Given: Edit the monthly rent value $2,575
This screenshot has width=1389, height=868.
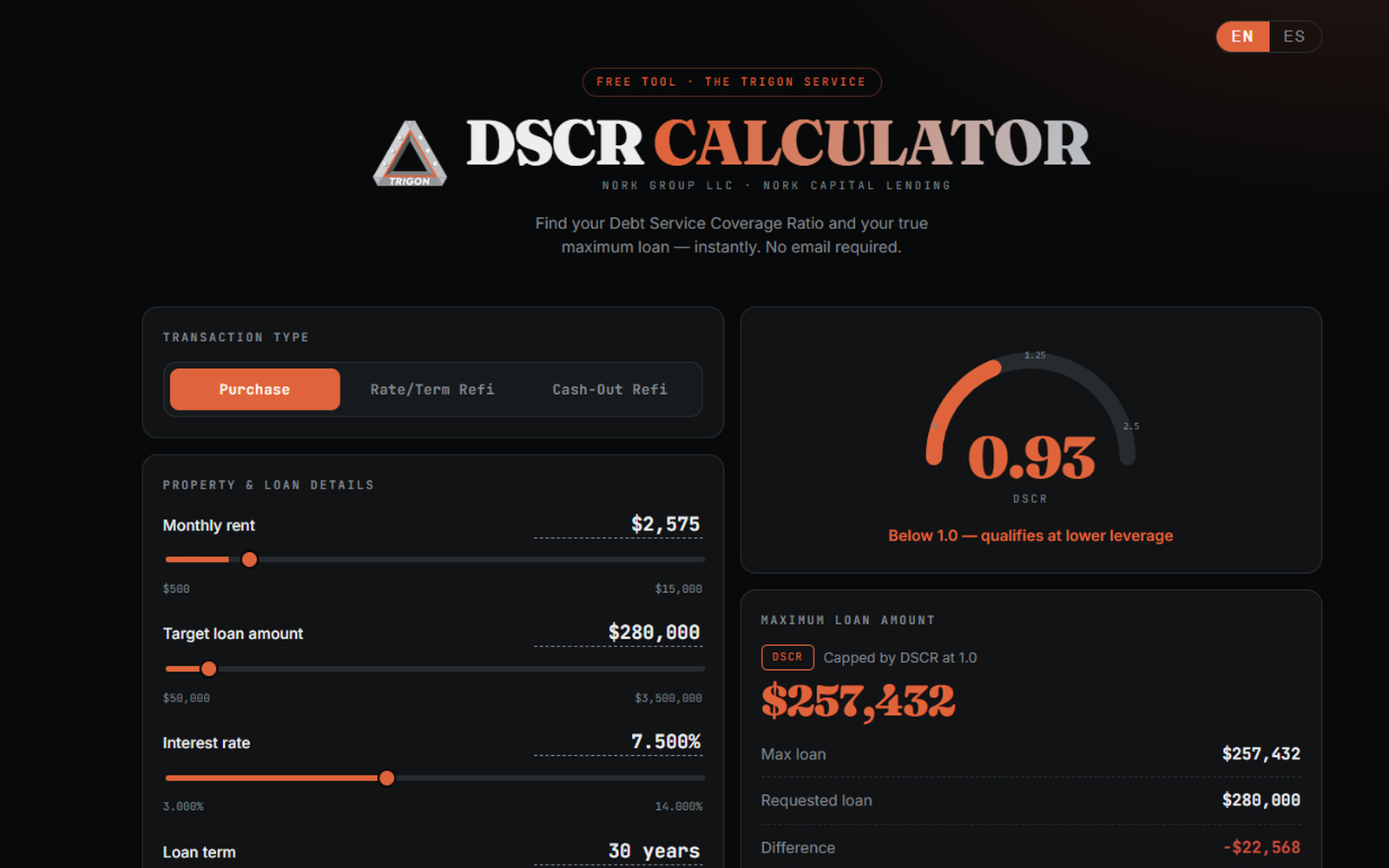Looking at the screenshot, I should coord(618,524).
